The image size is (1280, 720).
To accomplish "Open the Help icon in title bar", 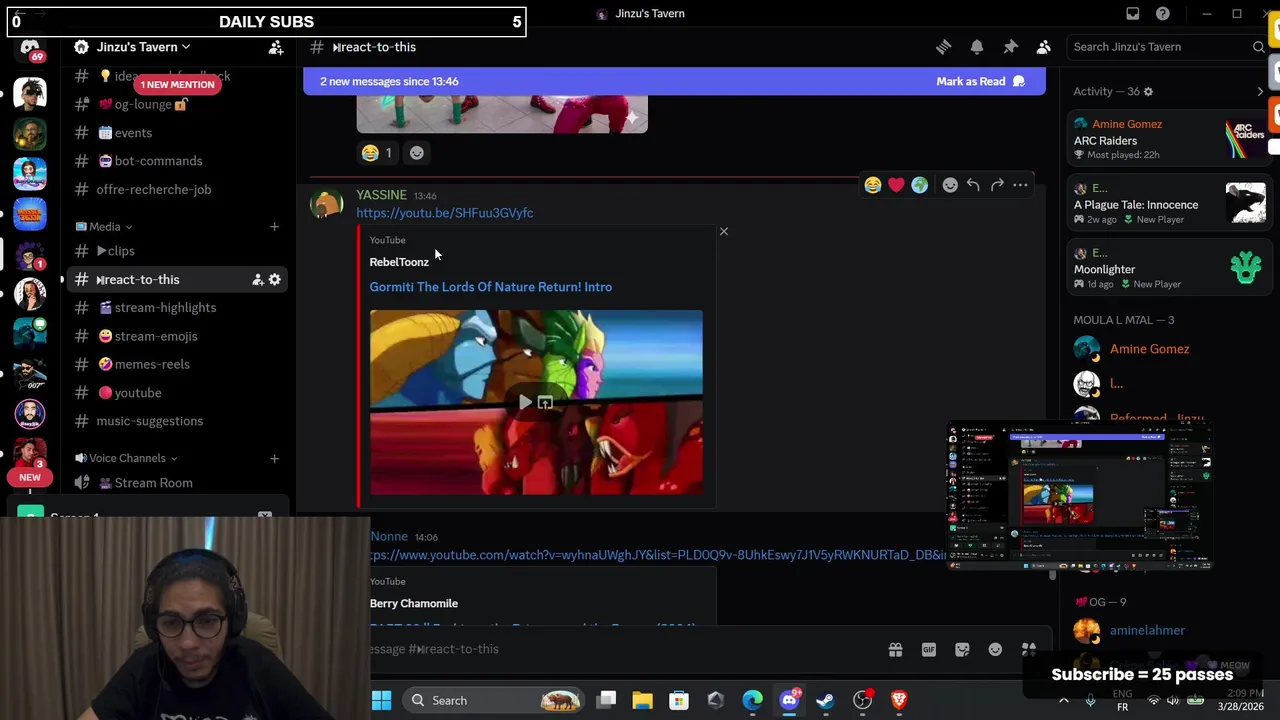I will 1162,14.
